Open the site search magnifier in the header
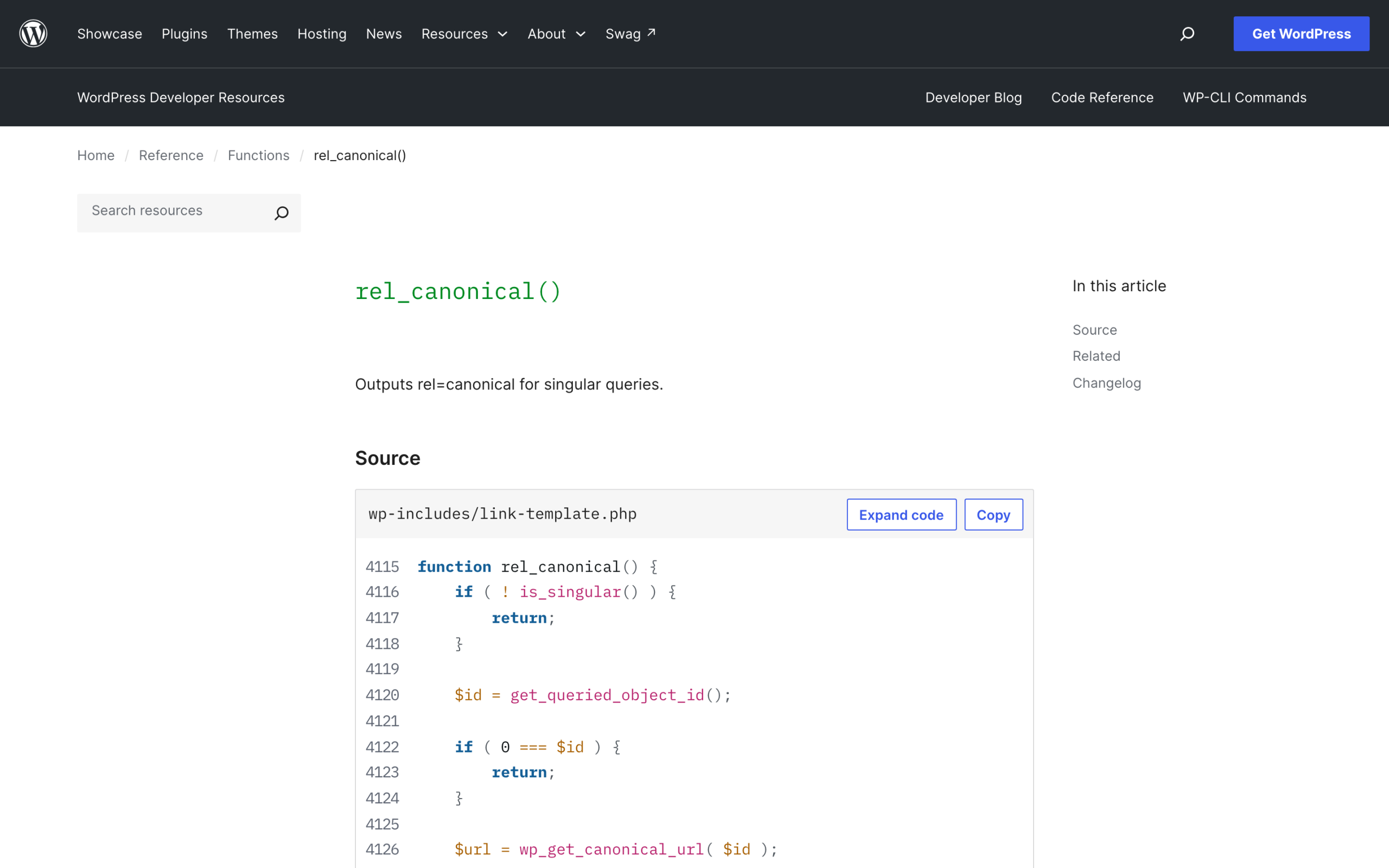Image resolution: width=1389 pixels, height=868 pixels. (x=1187, y=34)
